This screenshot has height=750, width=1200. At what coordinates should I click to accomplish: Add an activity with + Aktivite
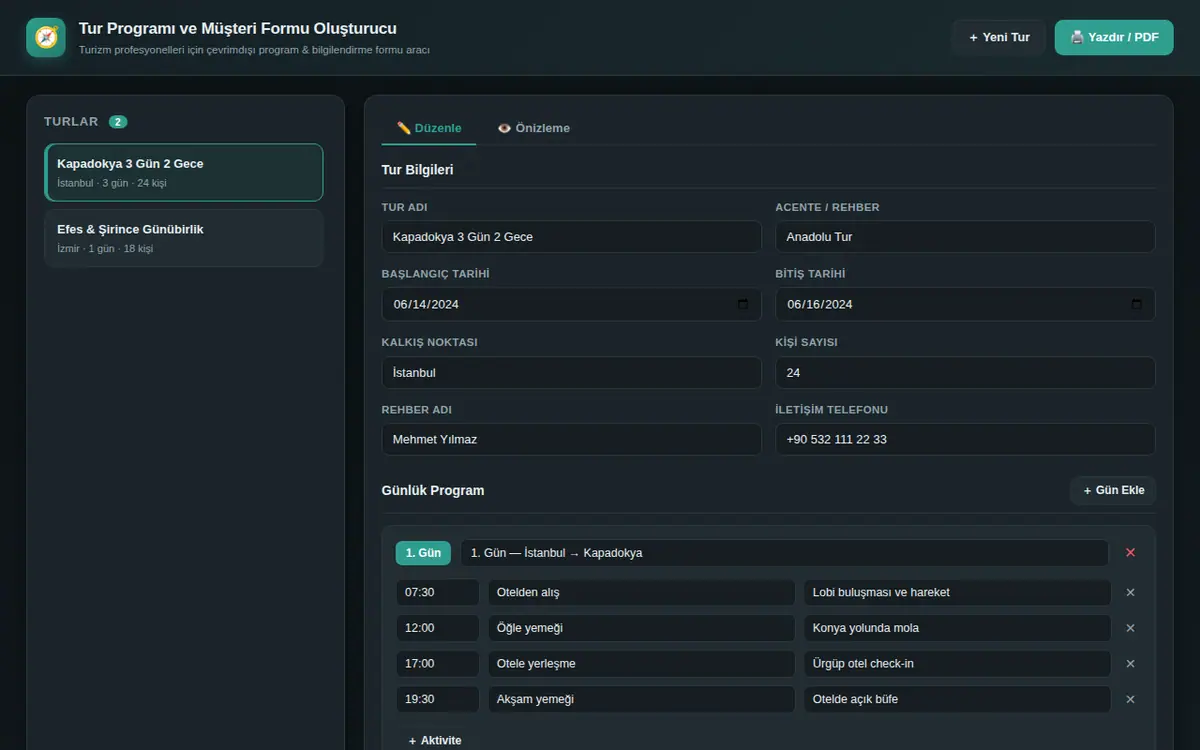pos(435,740)
